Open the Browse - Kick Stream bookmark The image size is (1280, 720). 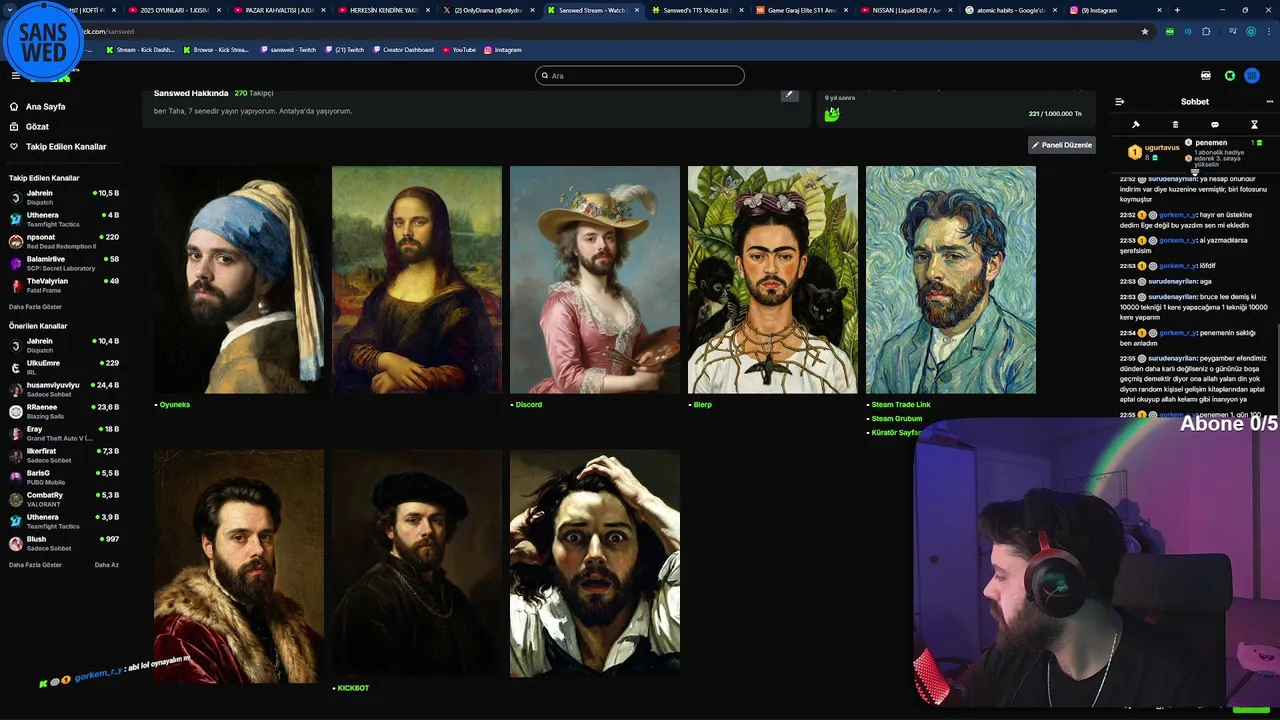[x=216, y=49]
